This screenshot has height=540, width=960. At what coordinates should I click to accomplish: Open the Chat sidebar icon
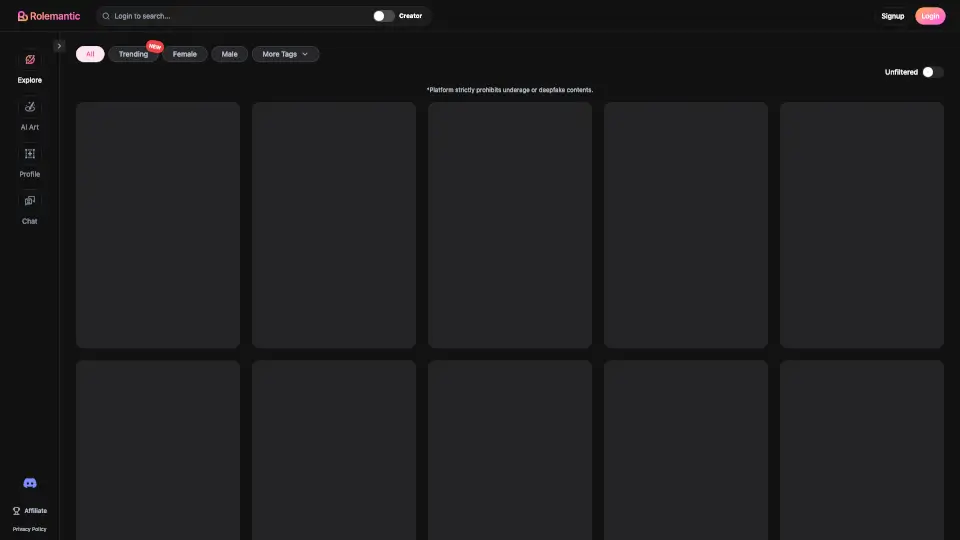coord(30,201)
